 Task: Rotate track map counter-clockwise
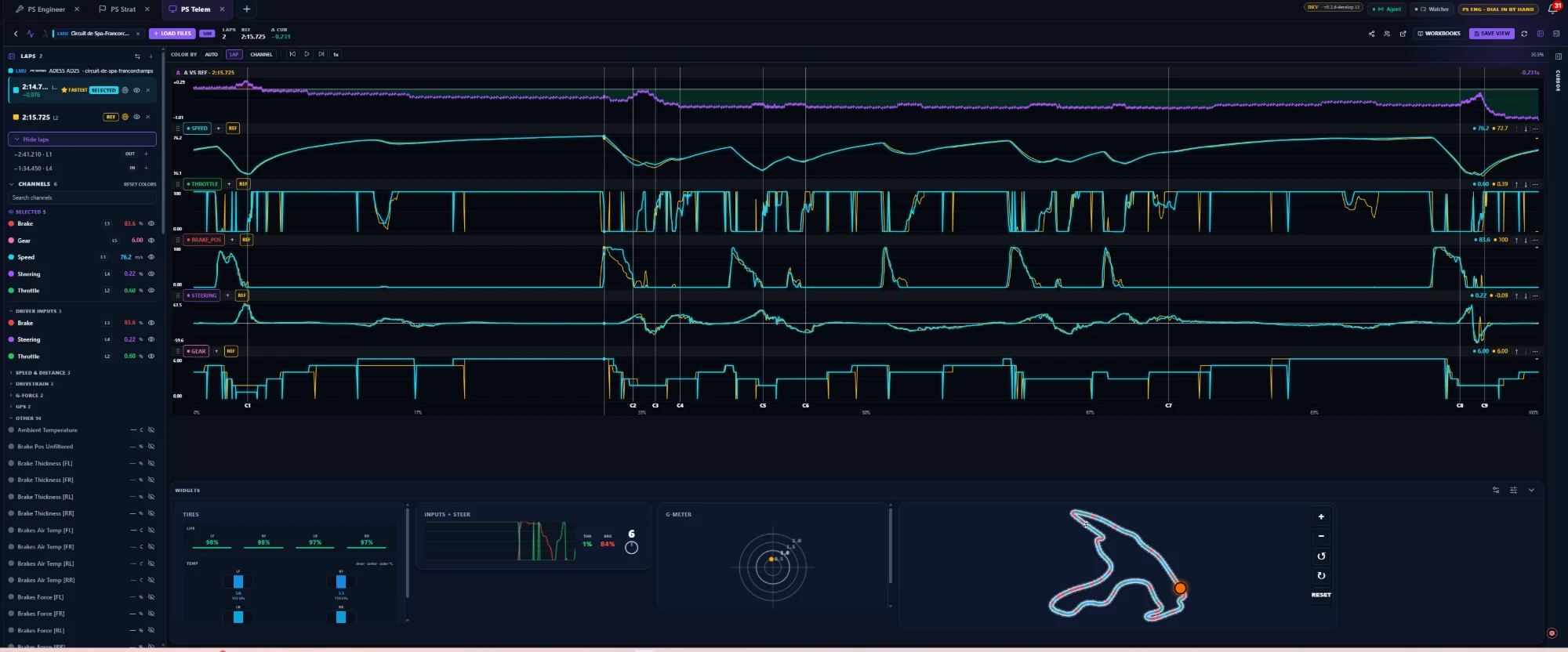pos(1321,556)
